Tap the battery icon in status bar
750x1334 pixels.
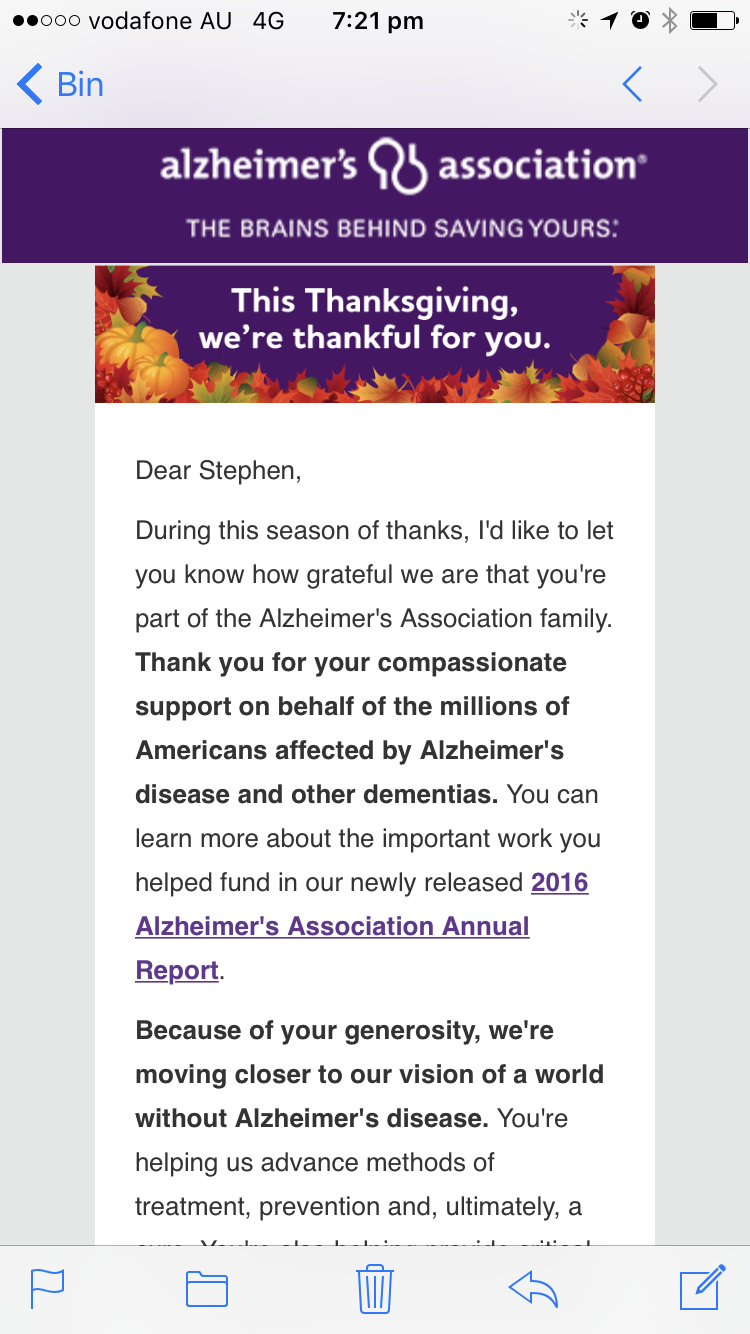click(711, 20)
